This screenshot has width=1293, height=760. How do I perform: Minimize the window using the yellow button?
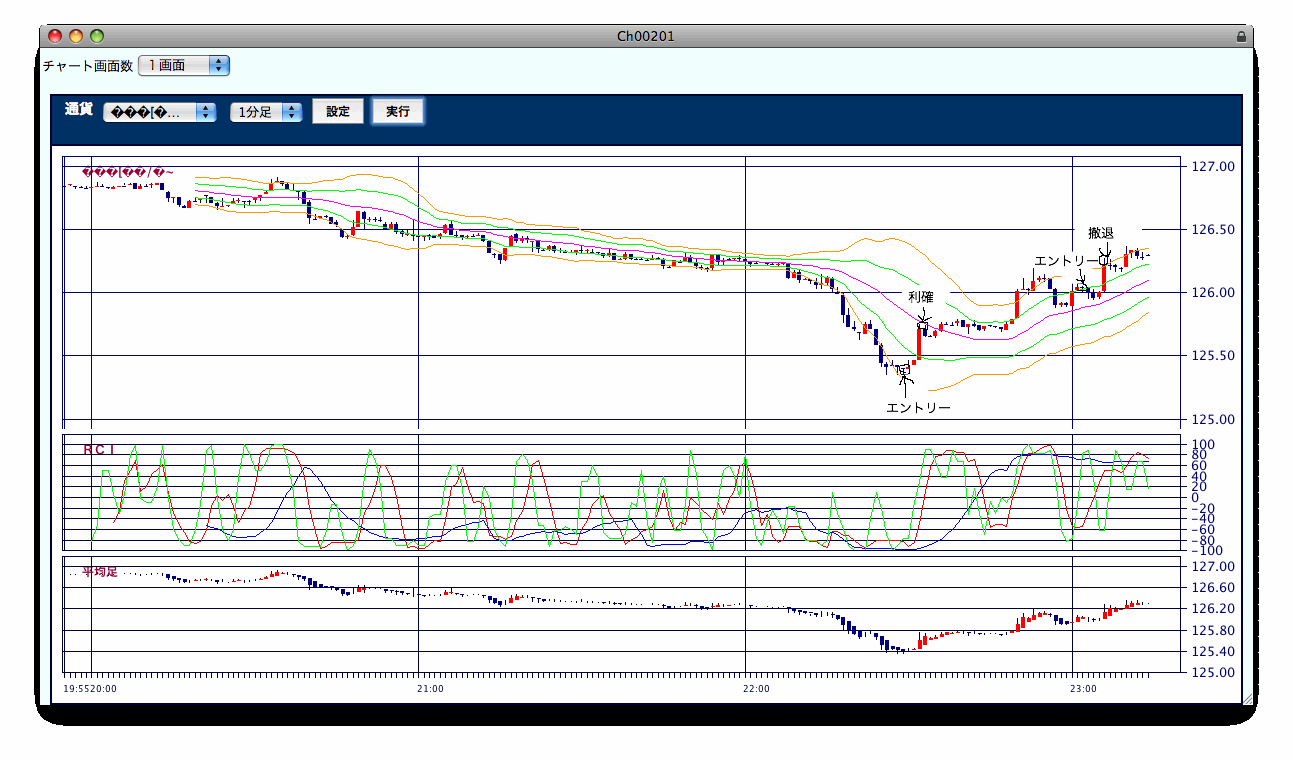(x=76, y=36)
